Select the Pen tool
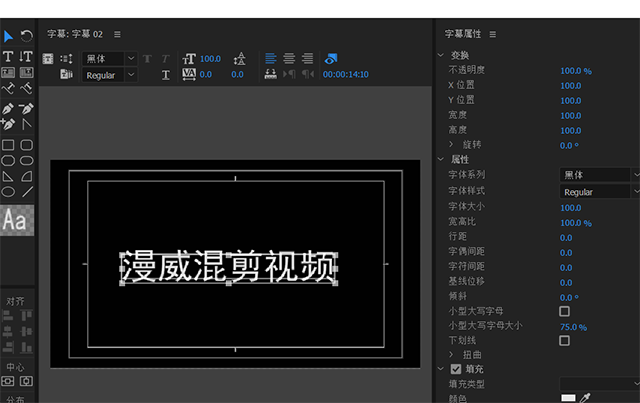The image size is (640, 403). 9,108
